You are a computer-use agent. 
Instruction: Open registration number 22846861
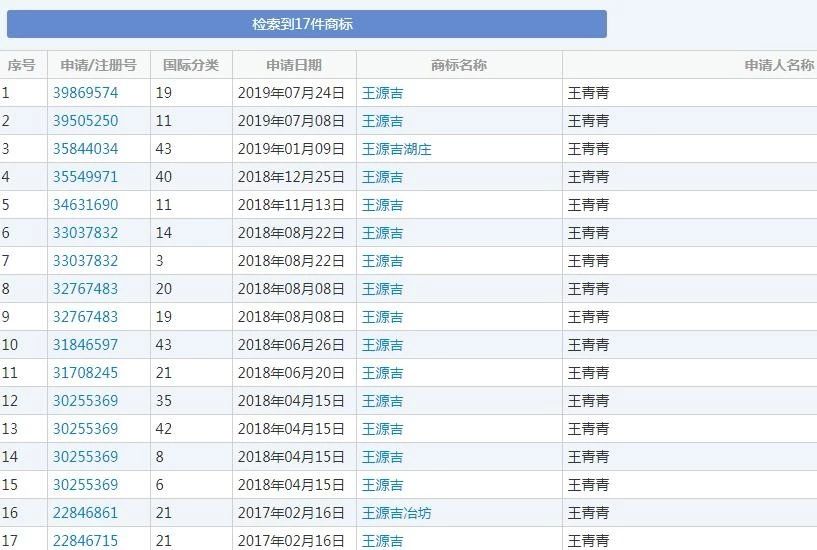[85, 513]
